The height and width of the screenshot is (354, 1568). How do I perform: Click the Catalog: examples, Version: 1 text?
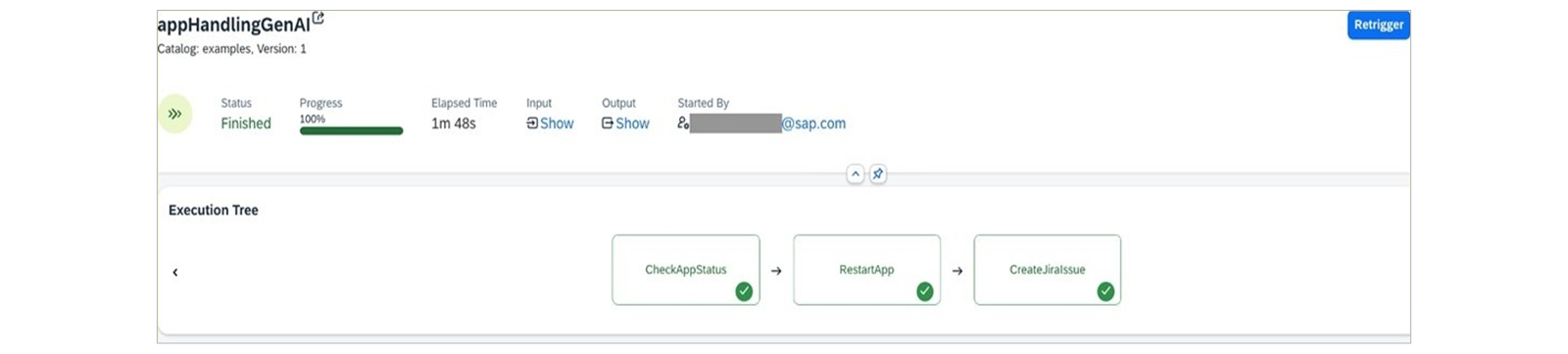point(231,49)
